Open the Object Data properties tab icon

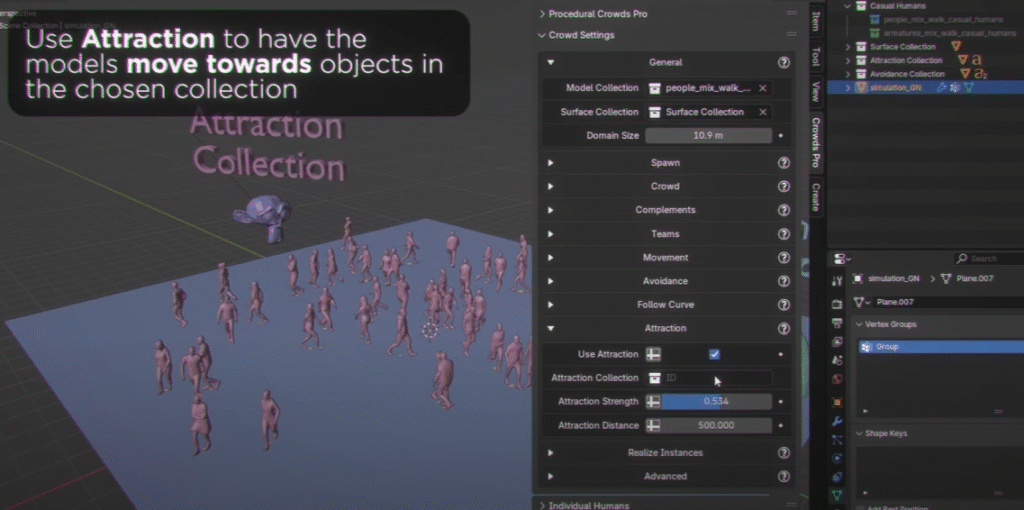837,495
